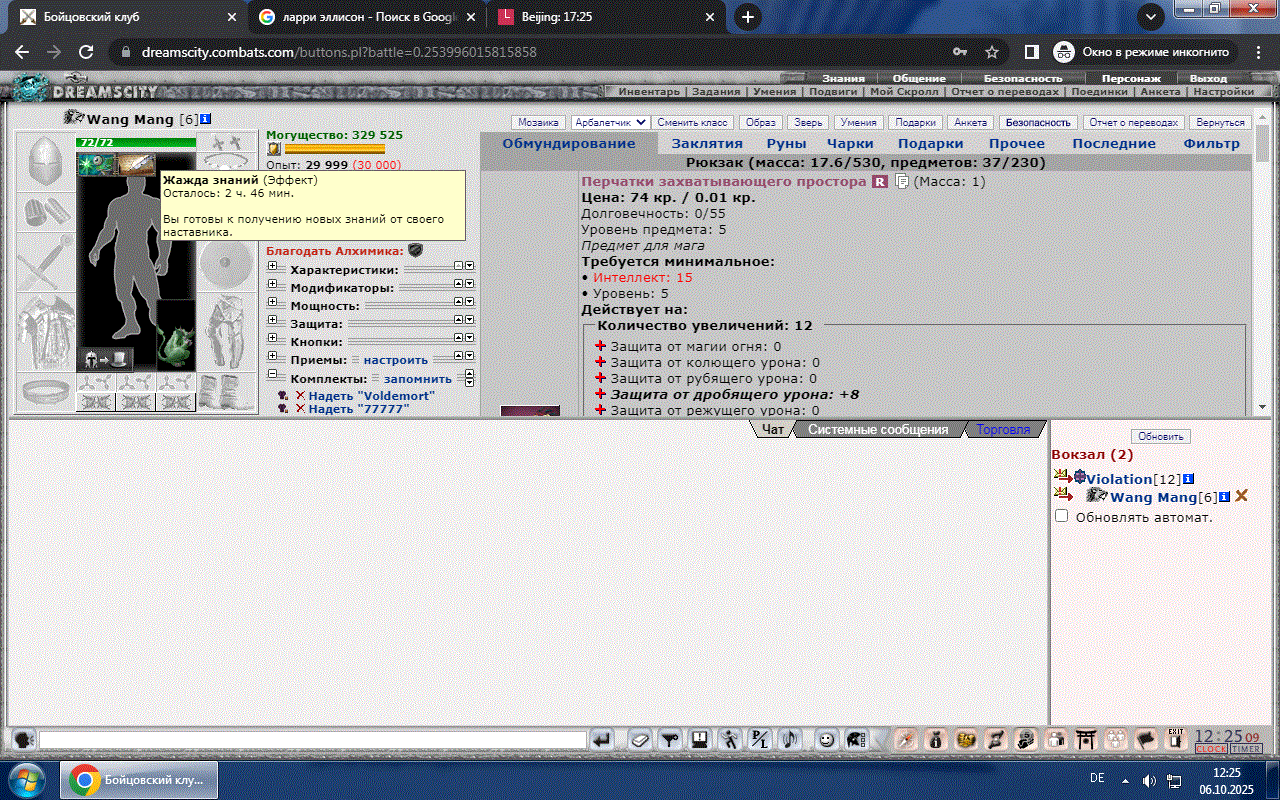The width and height of the screenshot is (1280, 800).
Task: Click the torii gate icon in bottom toolbar
Action: (1084, 740)
